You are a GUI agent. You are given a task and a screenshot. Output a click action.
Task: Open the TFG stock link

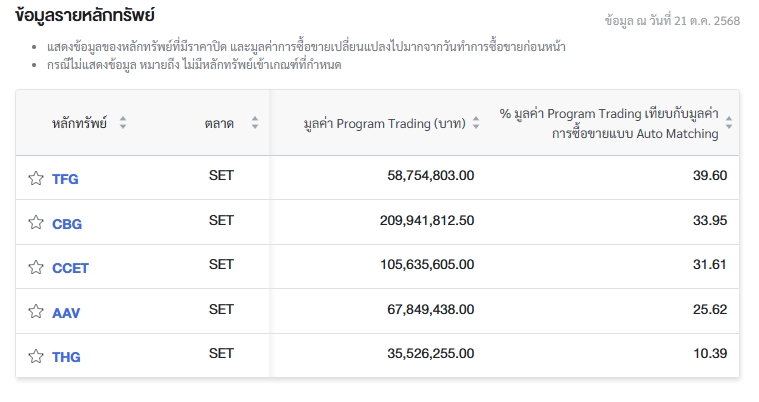[65, 180]
